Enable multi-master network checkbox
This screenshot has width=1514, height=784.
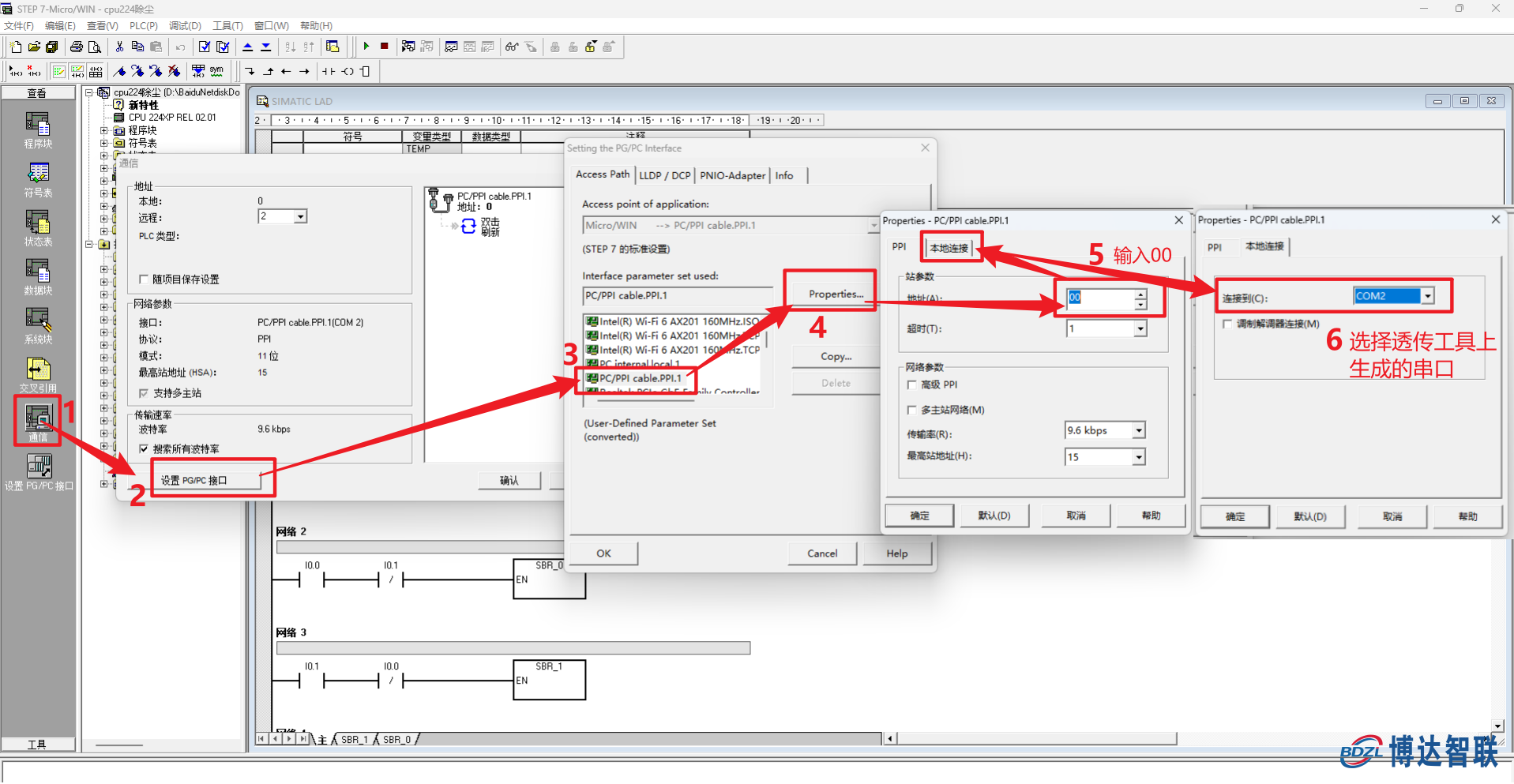click(x=912, y=411)
